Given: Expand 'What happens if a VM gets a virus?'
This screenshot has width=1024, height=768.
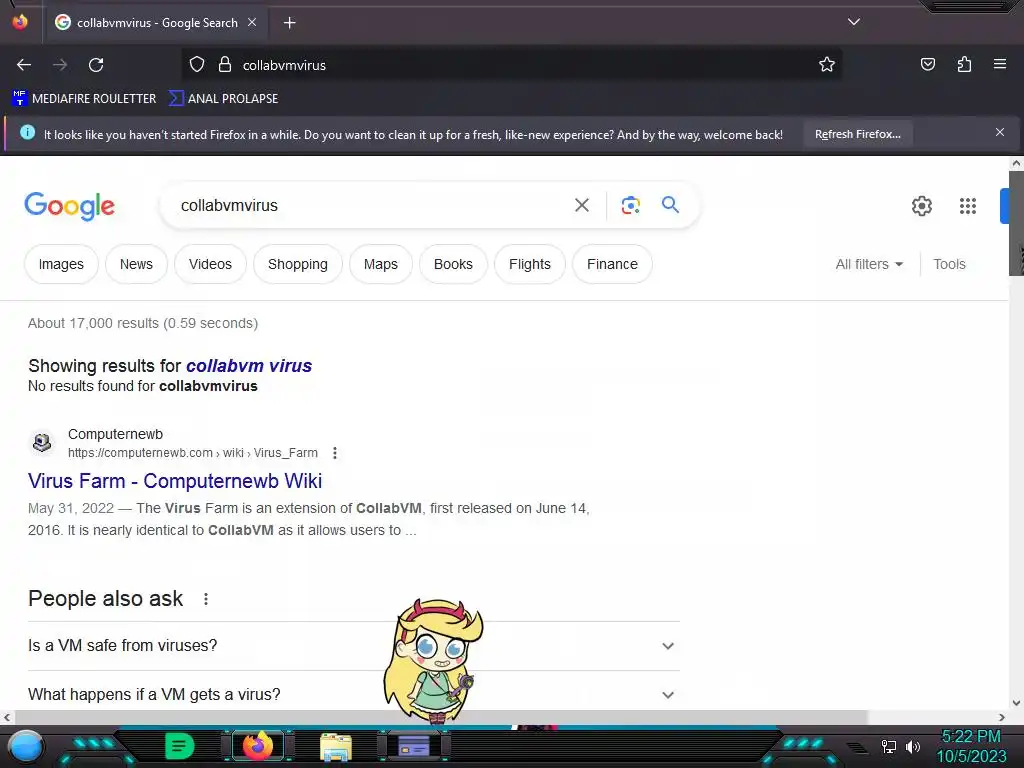Looking at the screenshot, I should coord(353,694).
